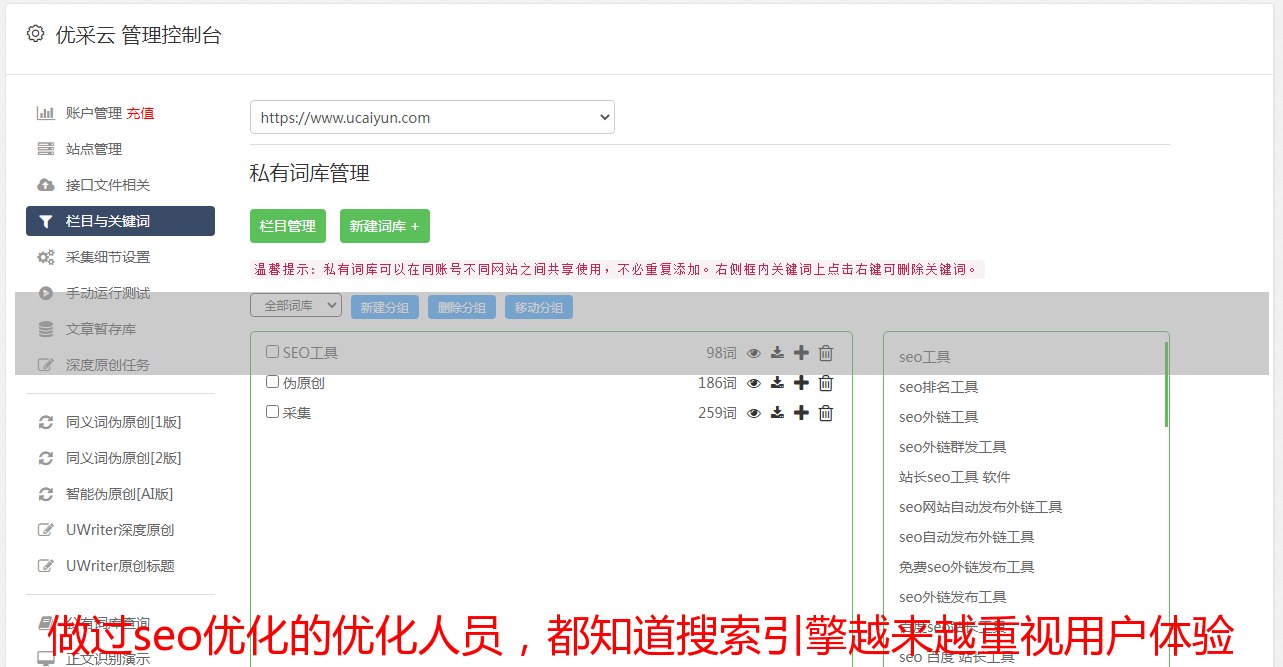Open UWriter深度原创
Viewport: 1283px width, 667px height.
click(x=120, y=530)
